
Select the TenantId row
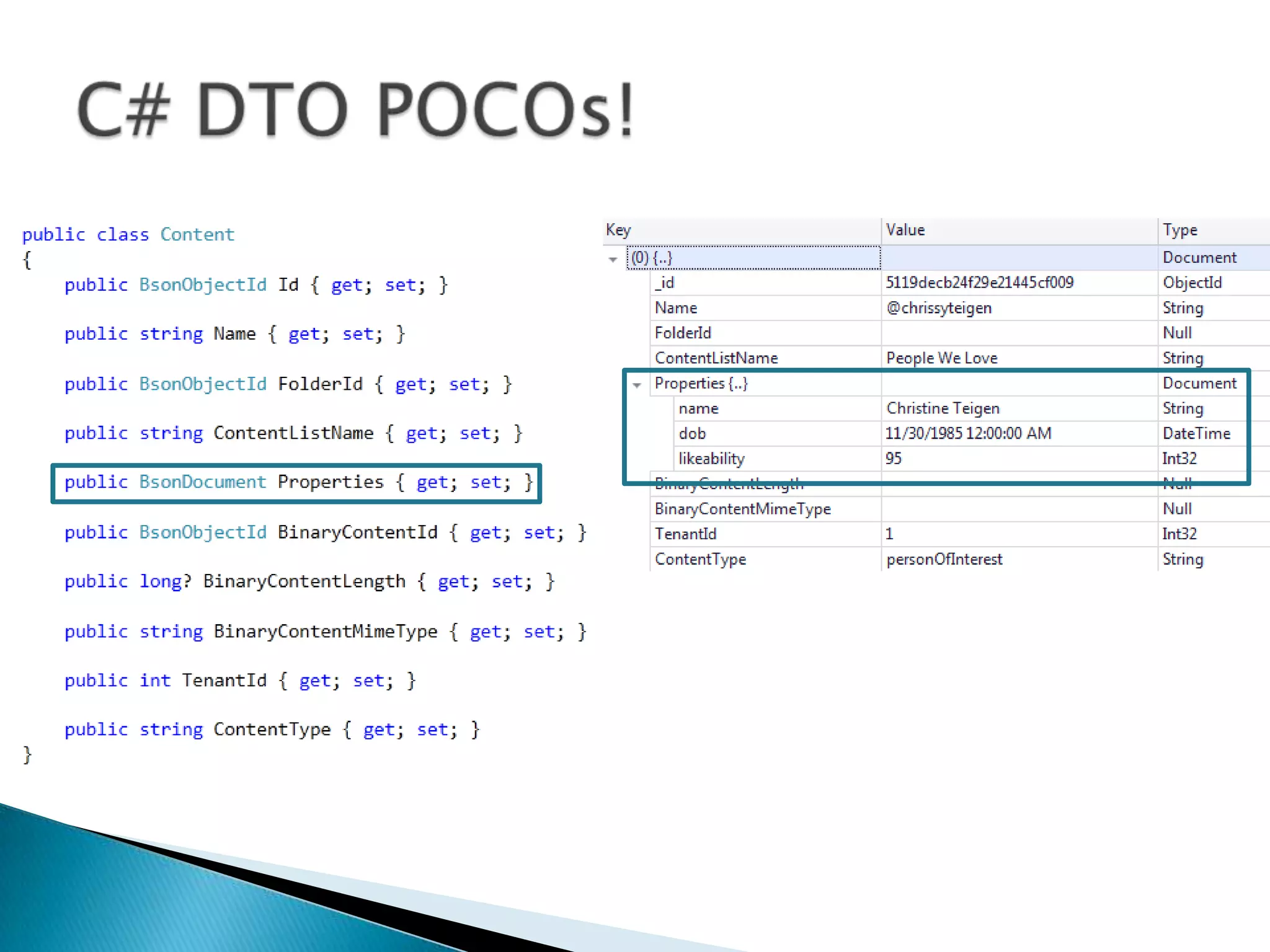click(685, 534)
